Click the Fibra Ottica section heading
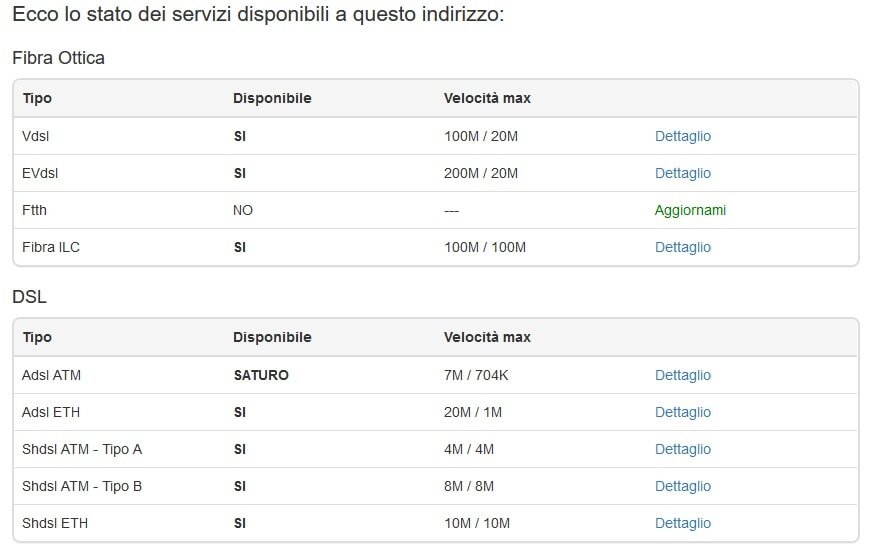871x553 pixels. point(58,58)
